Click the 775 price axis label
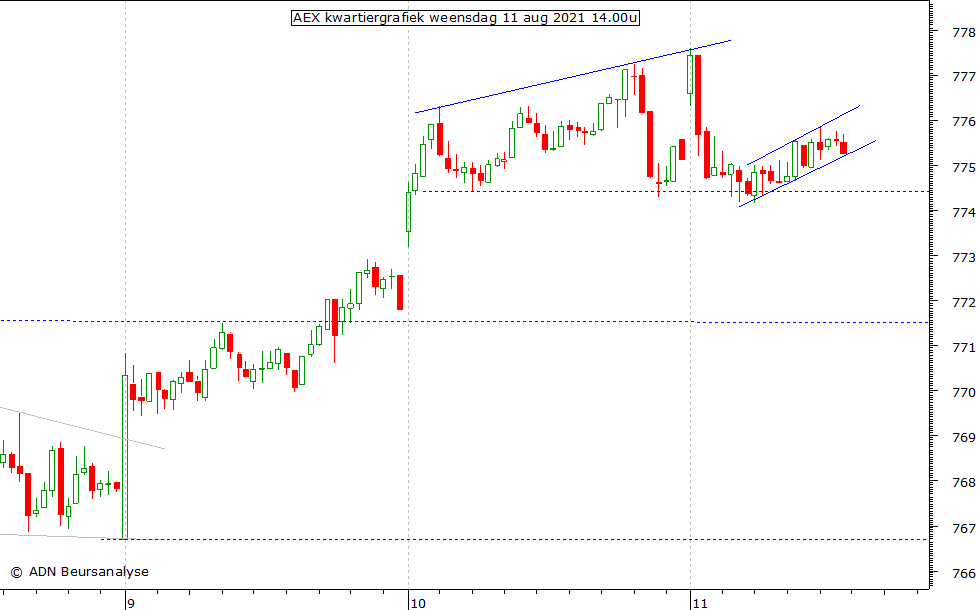 pos(964,168)
